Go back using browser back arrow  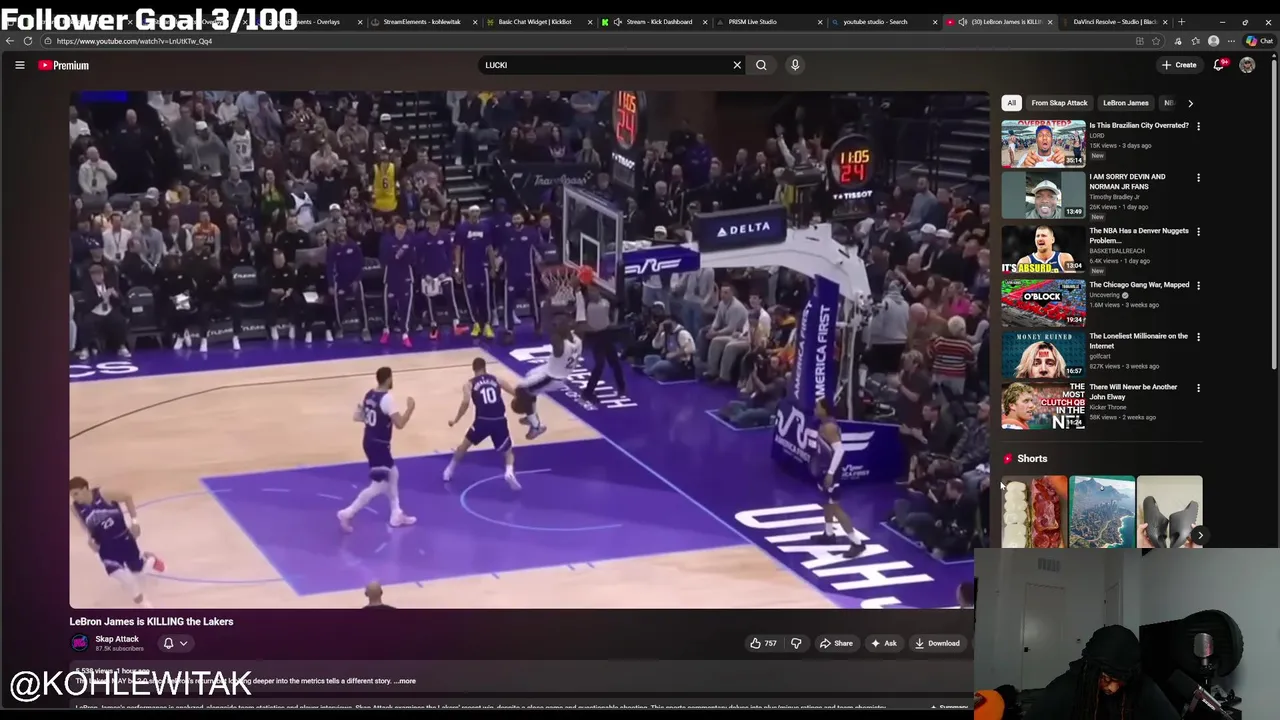pos(10,41)
